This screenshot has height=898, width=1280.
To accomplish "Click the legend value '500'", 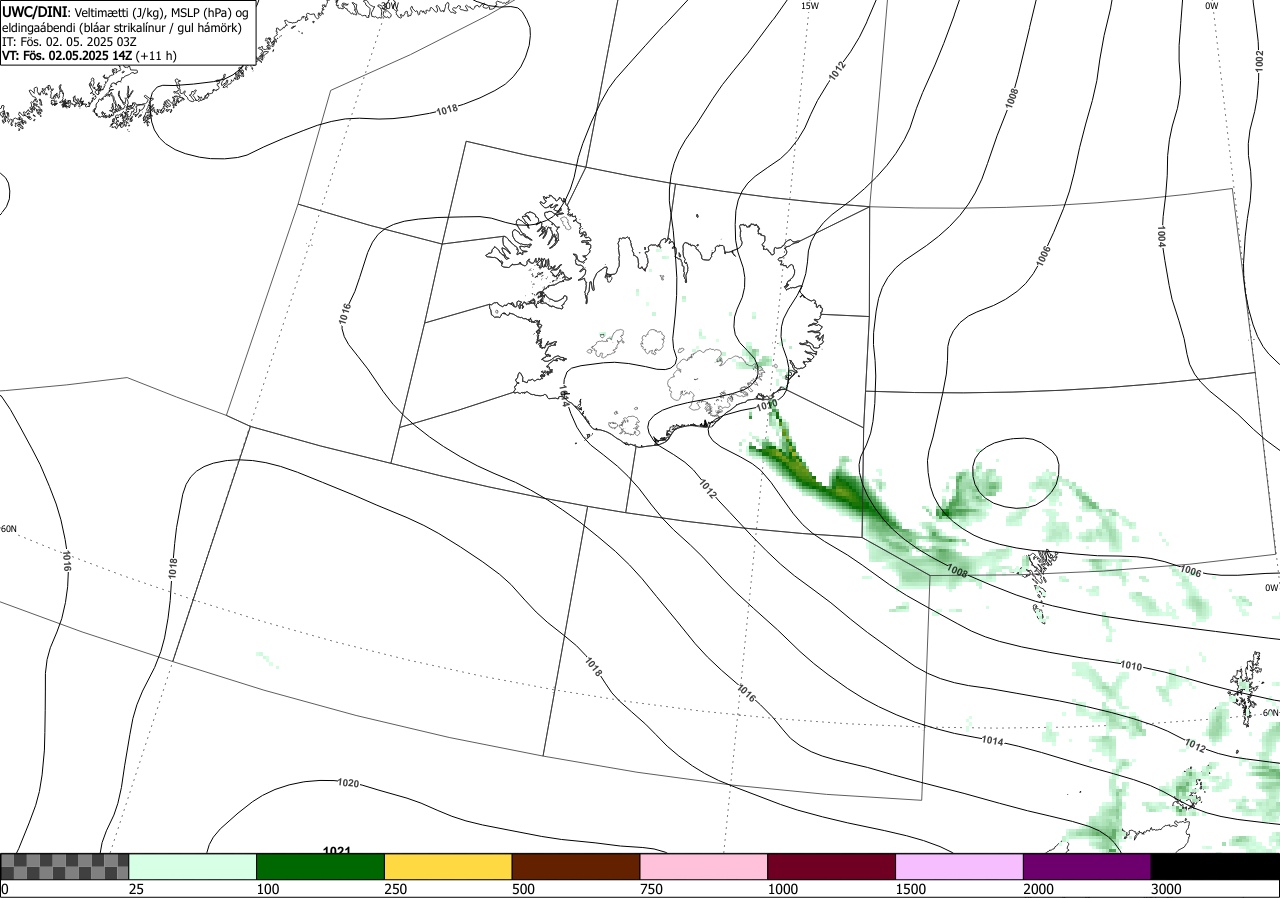I will pos(523,889).
